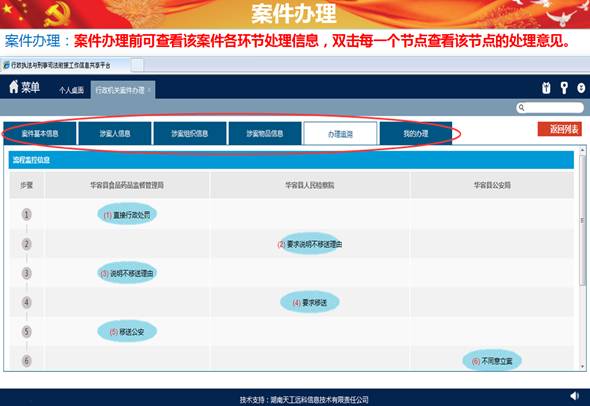This screenshot has width=590, height=406.
Task: Open the 菜单 home icon
Action: [x=14, y=87]
